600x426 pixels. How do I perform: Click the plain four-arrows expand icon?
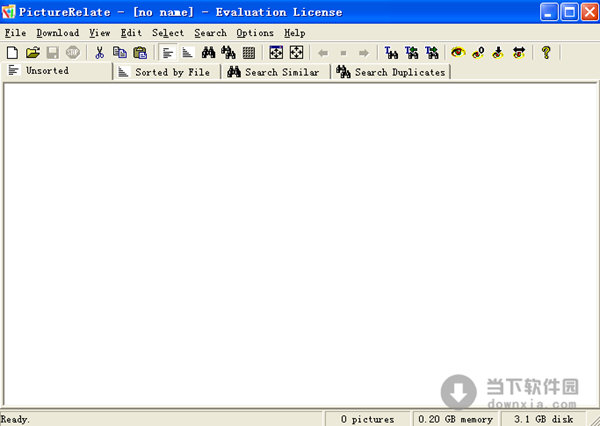coord(296,52)
